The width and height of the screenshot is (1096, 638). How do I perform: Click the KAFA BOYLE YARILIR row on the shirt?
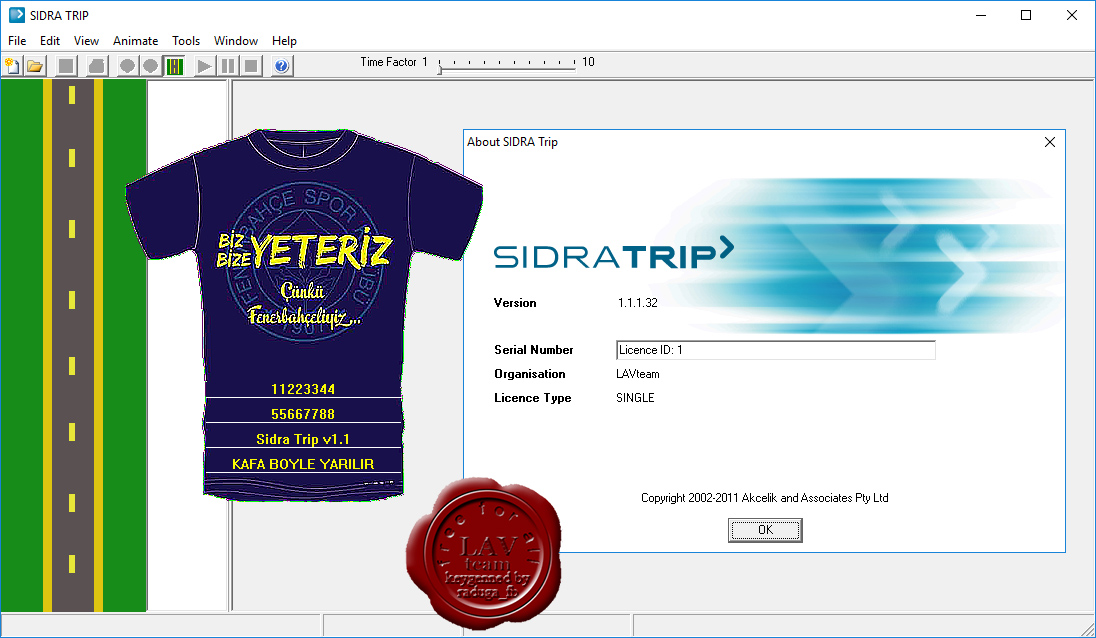[x=303, y=464]
